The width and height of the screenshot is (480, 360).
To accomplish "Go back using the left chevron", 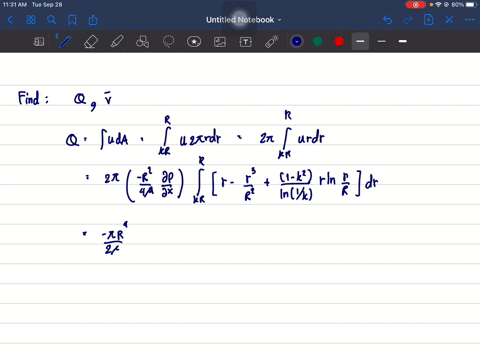I will point(10,20).
